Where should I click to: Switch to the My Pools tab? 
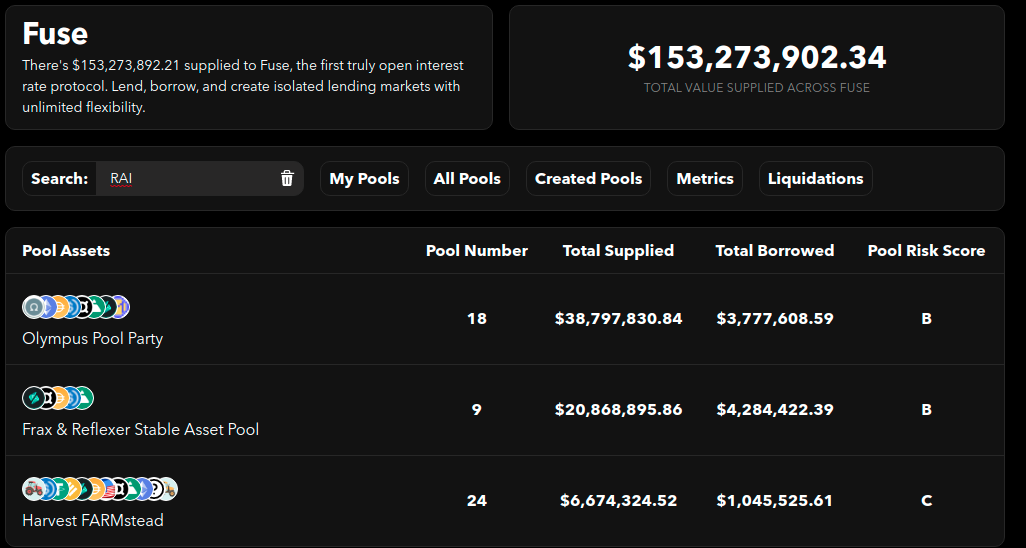pyautogui.click(x=364, y=179)
